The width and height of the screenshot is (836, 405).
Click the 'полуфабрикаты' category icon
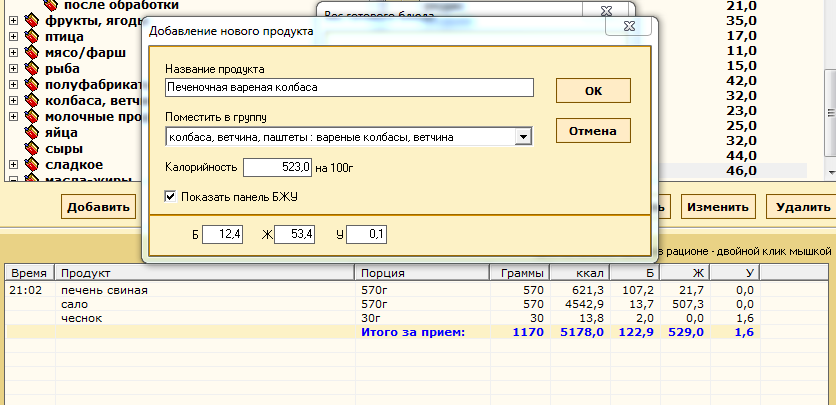32,85
